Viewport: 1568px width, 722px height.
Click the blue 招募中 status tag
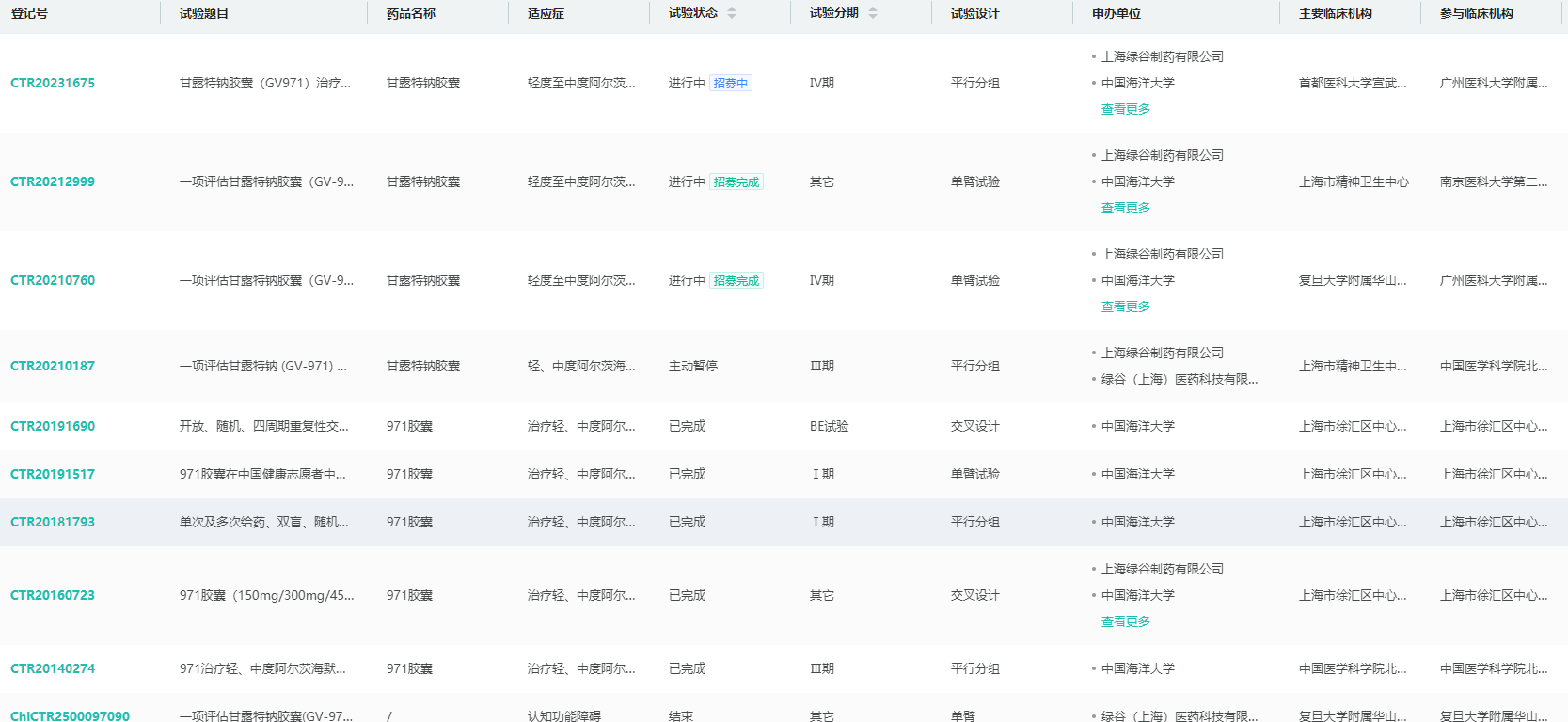(730, 83)
